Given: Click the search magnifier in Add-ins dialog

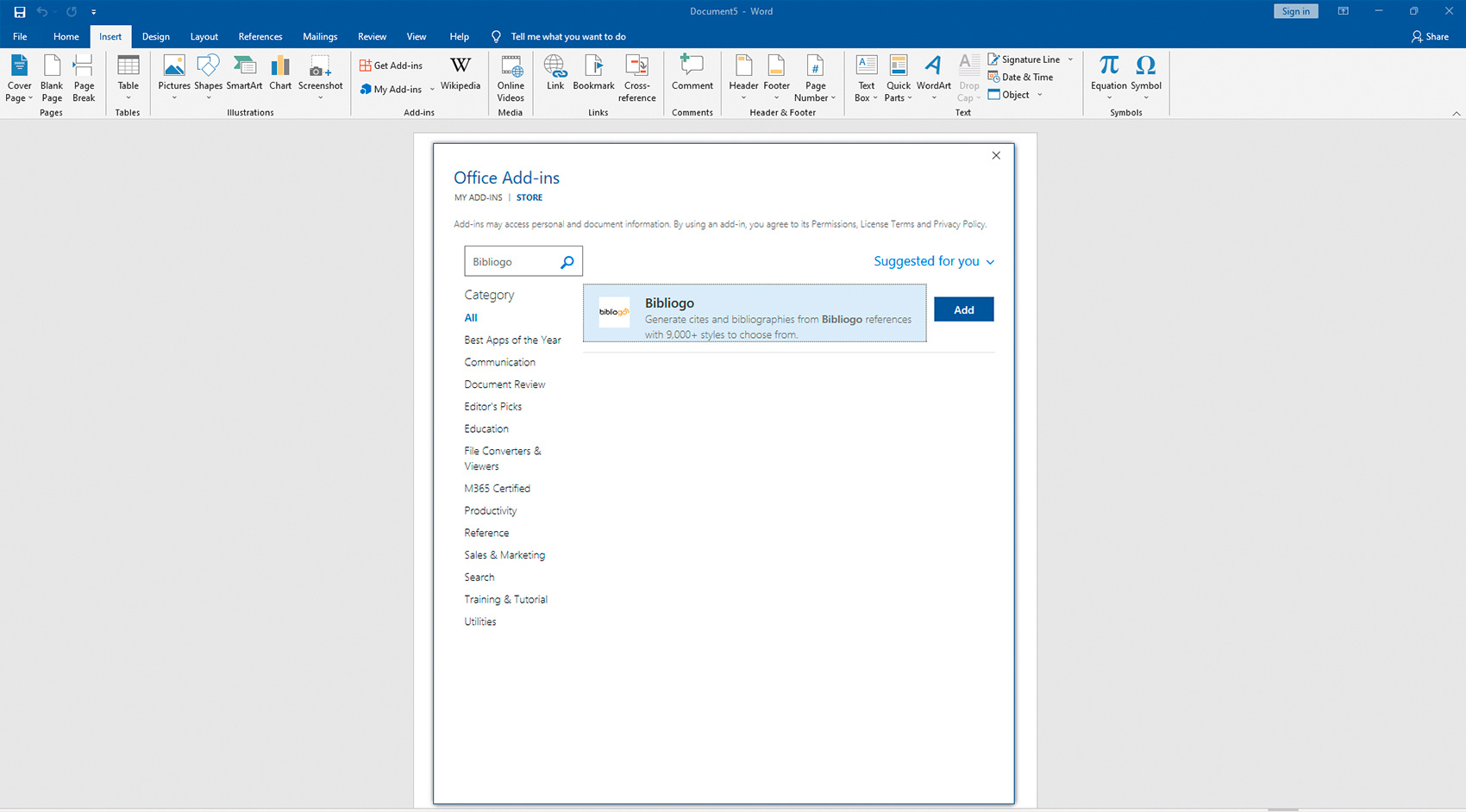Looking at the screenshot, I should [567, 262].
